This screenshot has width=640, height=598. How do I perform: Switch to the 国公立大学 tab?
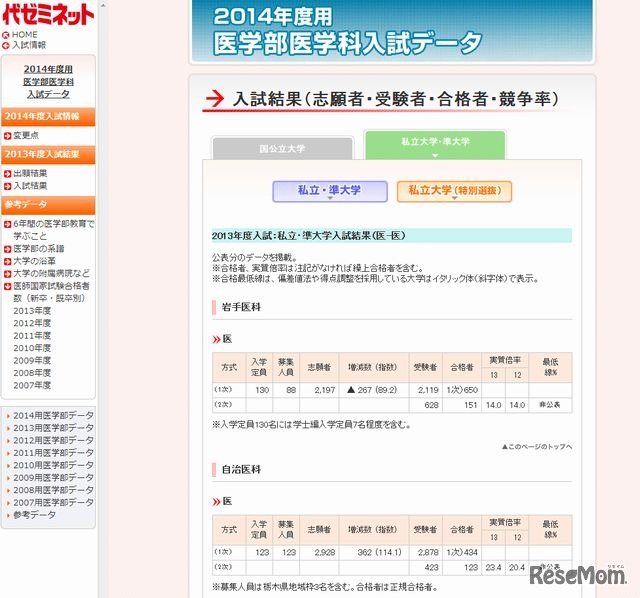pos(282,149)
